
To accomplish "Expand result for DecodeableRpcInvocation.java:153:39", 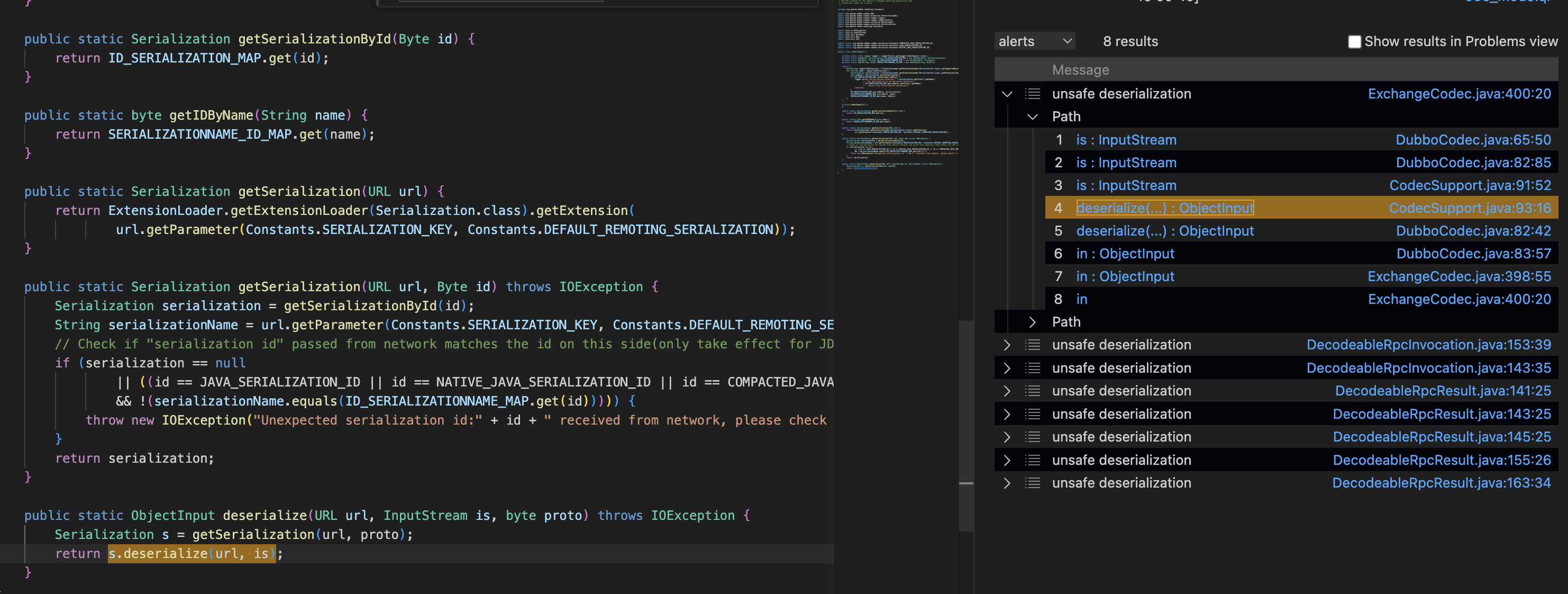I will pos(1007,345).
